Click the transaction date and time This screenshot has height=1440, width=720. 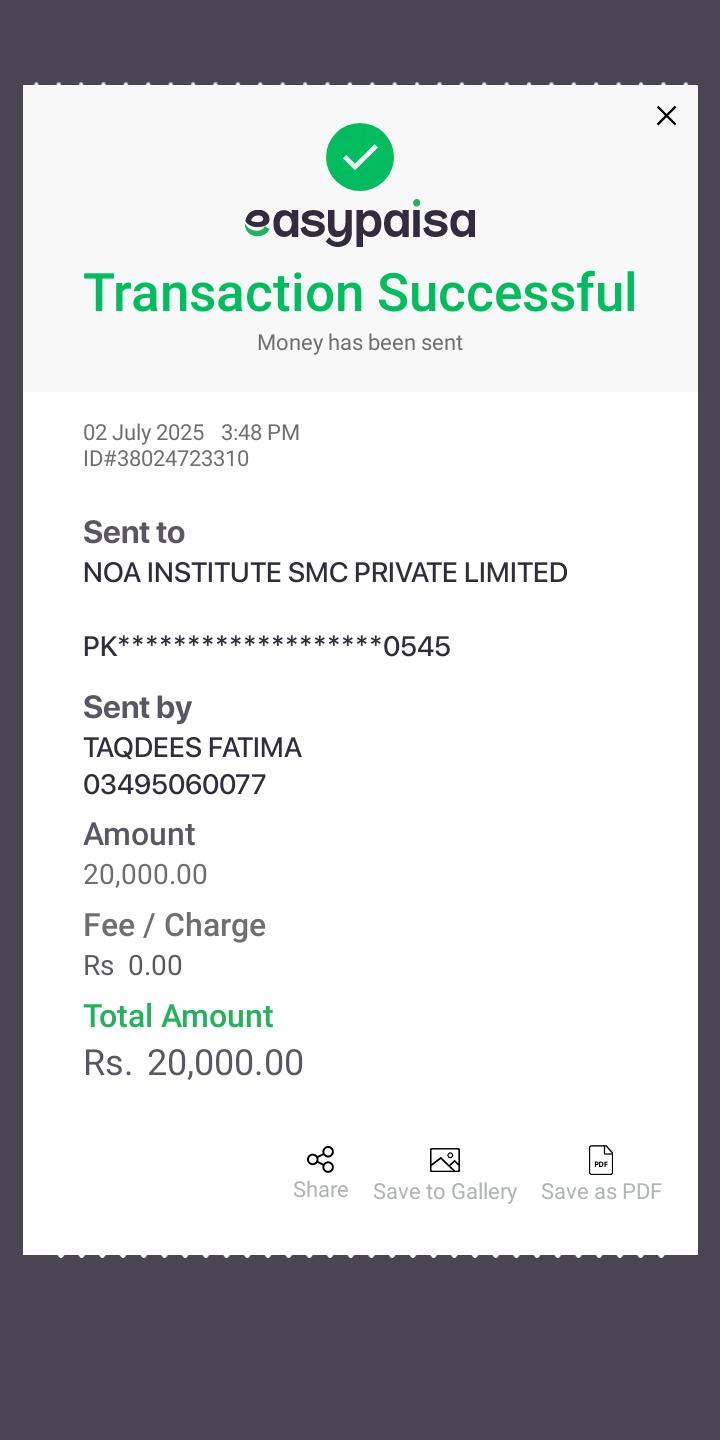[191, 433]
